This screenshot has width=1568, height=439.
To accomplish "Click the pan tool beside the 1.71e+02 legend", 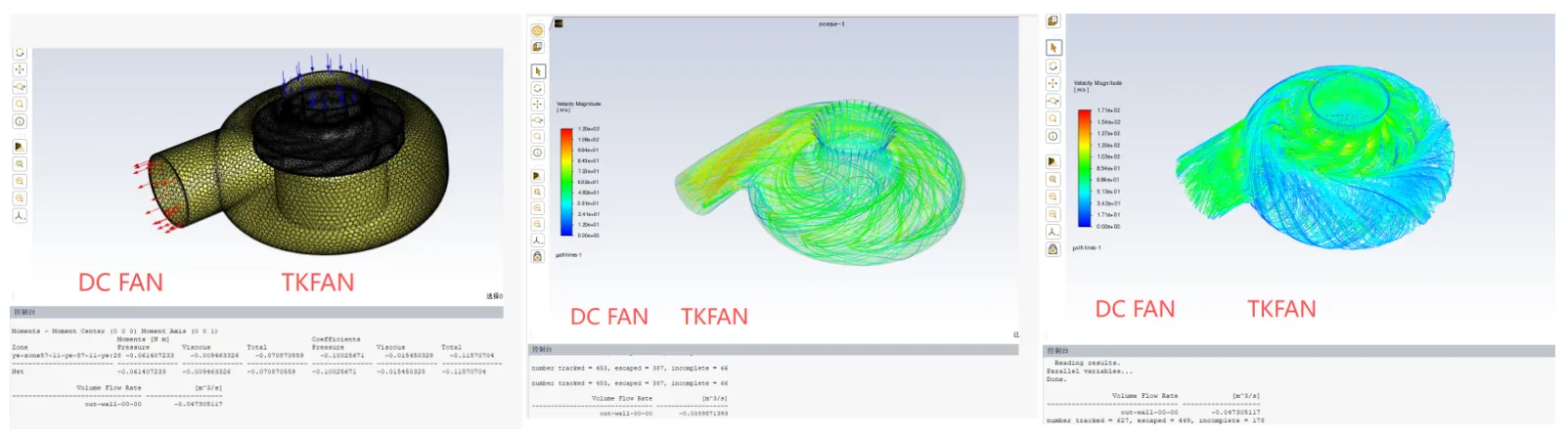I will pyautogui.click(x=1053, y=83).
